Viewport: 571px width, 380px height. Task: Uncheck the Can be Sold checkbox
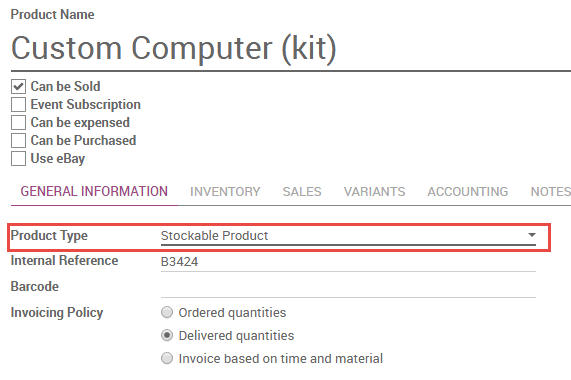(18, 87)
